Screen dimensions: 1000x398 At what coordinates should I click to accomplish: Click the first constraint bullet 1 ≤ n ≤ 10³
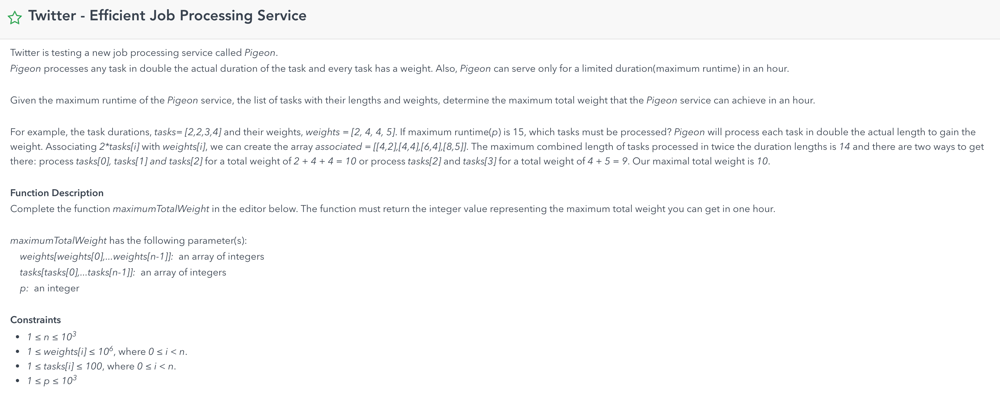click(52, 336)
